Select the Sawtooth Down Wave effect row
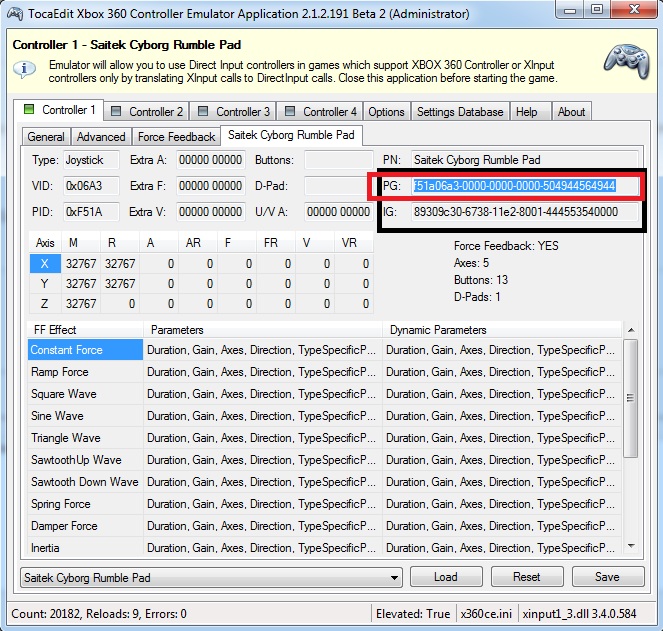This screenshot has width=663, height=631. [324, 482]
